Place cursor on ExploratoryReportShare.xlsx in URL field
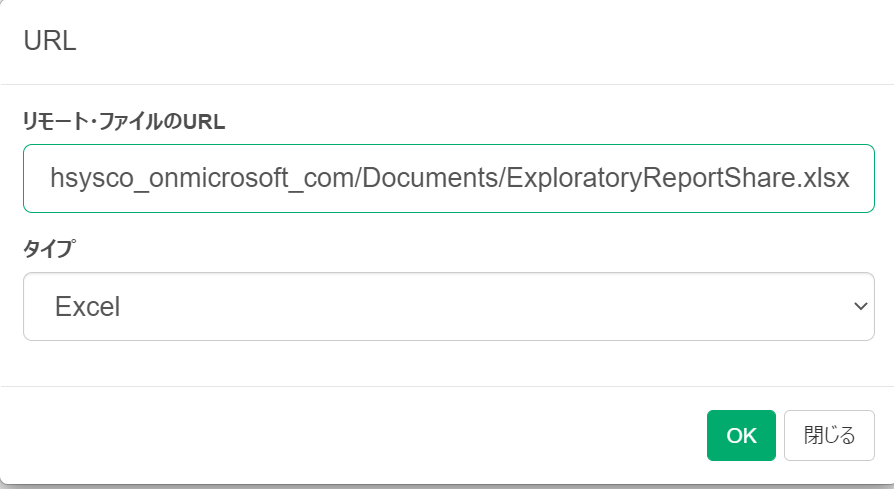 point(678,178)
